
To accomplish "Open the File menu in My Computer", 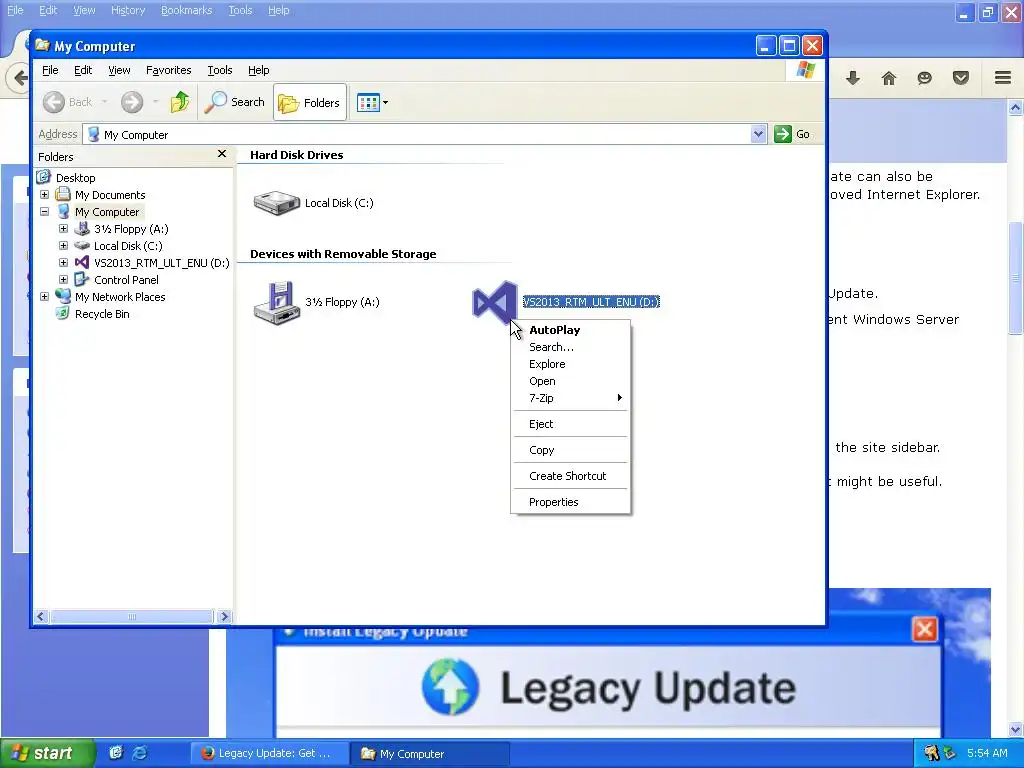I will click(x=50, y=70).
